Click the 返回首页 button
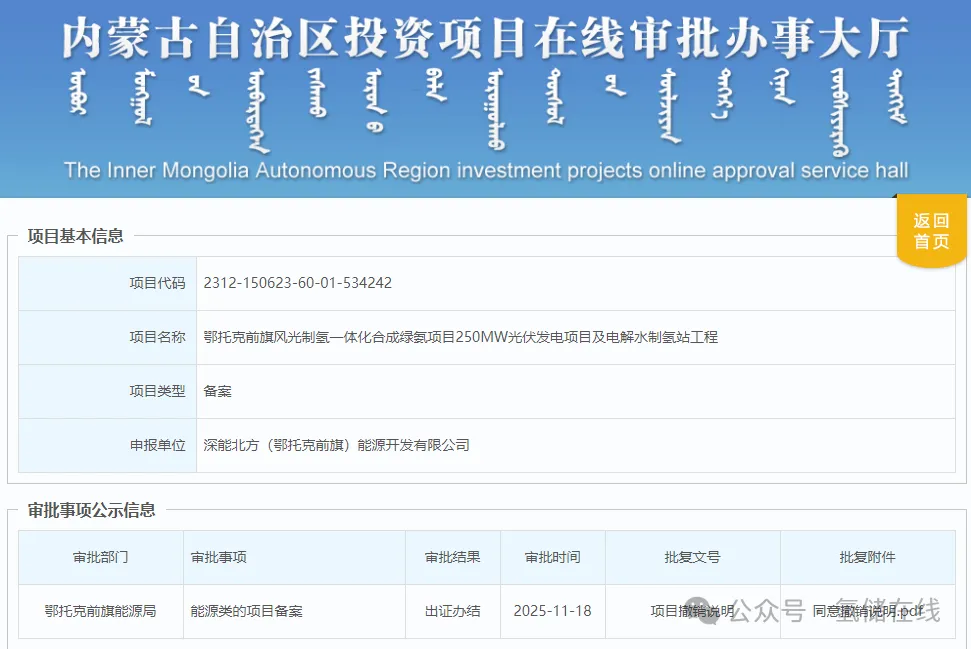Screen dimensions: 971x649 pos(931,231)
